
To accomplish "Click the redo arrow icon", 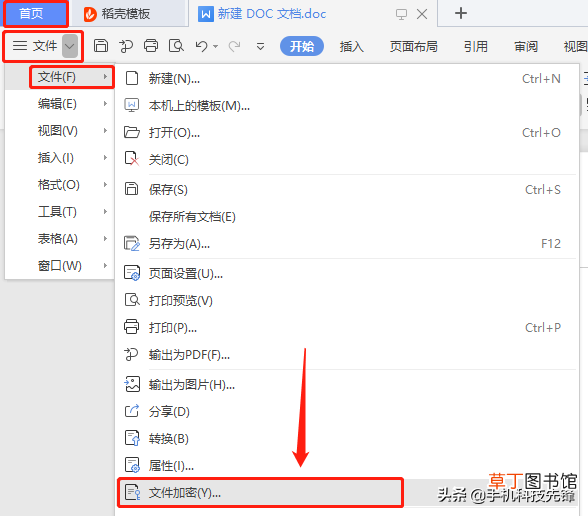I will [x=234, y=46].
